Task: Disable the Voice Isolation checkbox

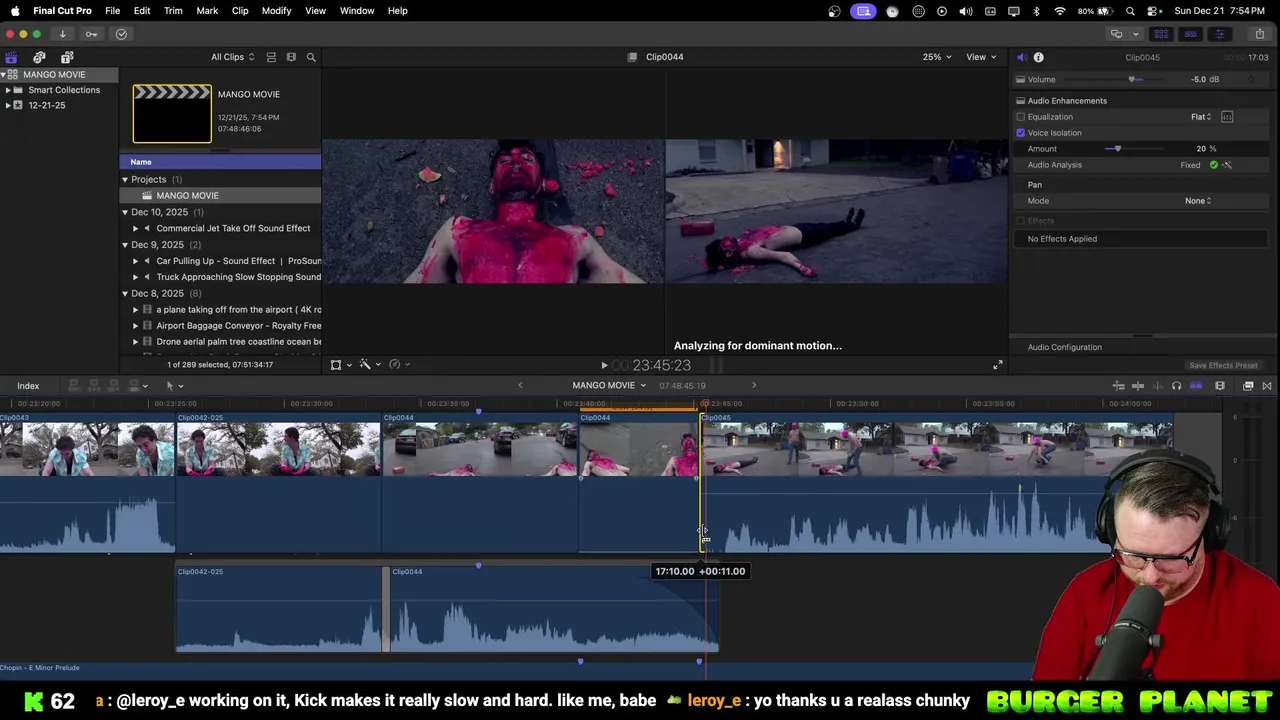Action: click(x=1021, y=133)
